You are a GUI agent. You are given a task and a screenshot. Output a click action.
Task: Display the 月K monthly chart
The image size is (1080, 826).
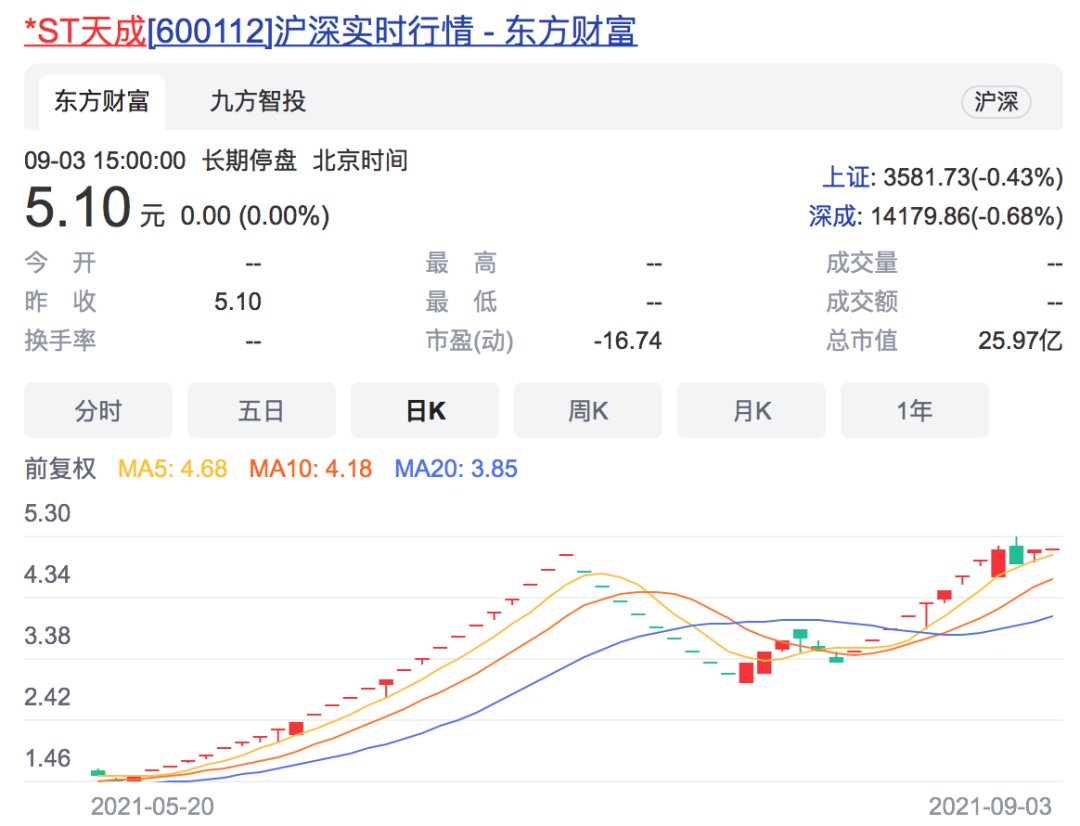(x=751, y=411)
